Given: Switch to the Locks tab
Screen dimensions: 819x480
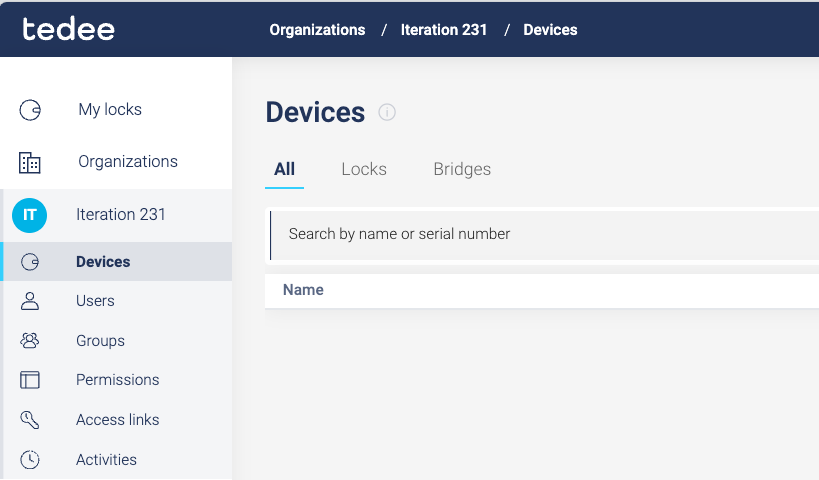Looking at the screenshot, I should pyautogui.click(x=364, y=169).
